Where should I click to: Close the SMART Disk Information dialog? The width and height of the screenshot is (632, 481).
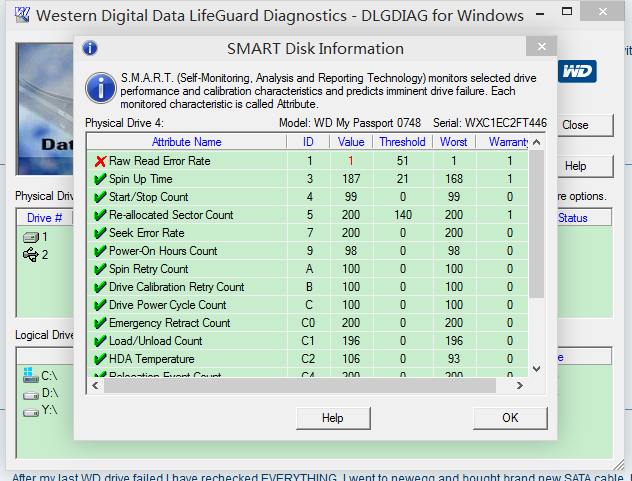(542, 46)
